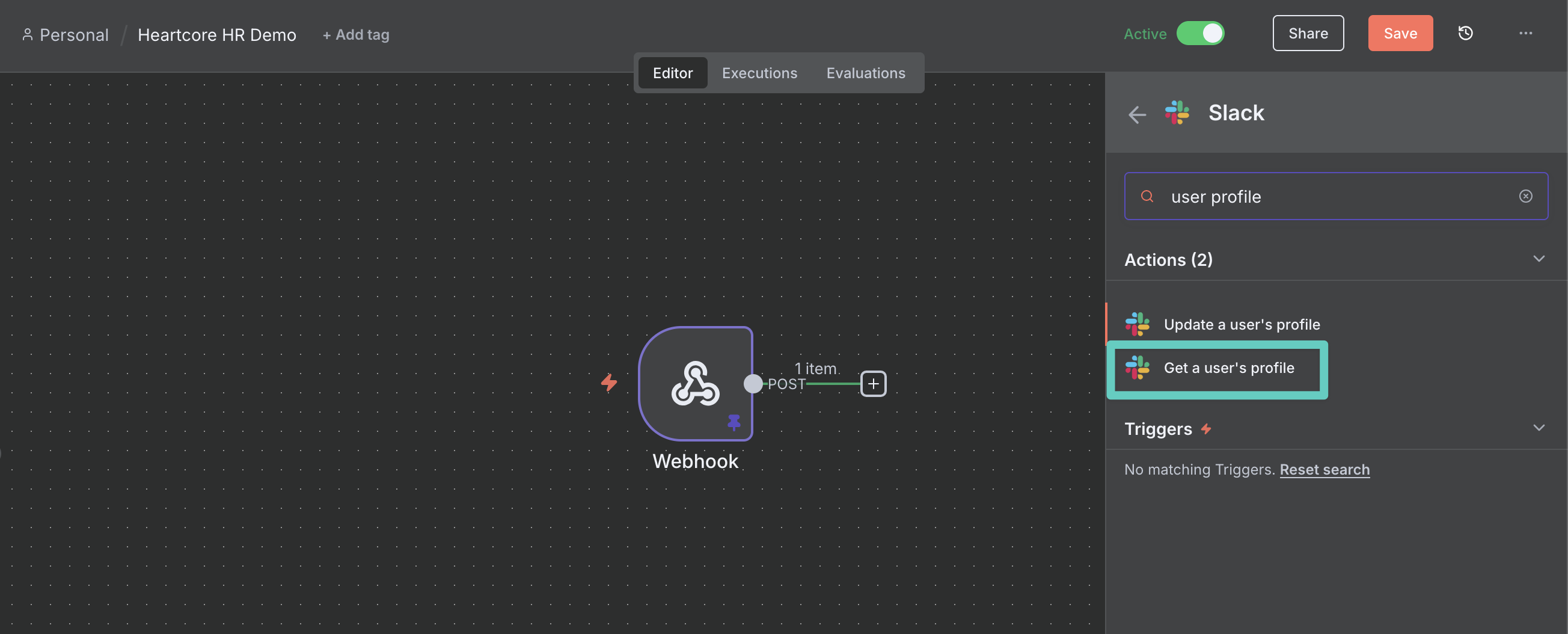This screenshot has width=1568, height=634.
Task: Click the Webhook node icon
Action: click(695, 383)
